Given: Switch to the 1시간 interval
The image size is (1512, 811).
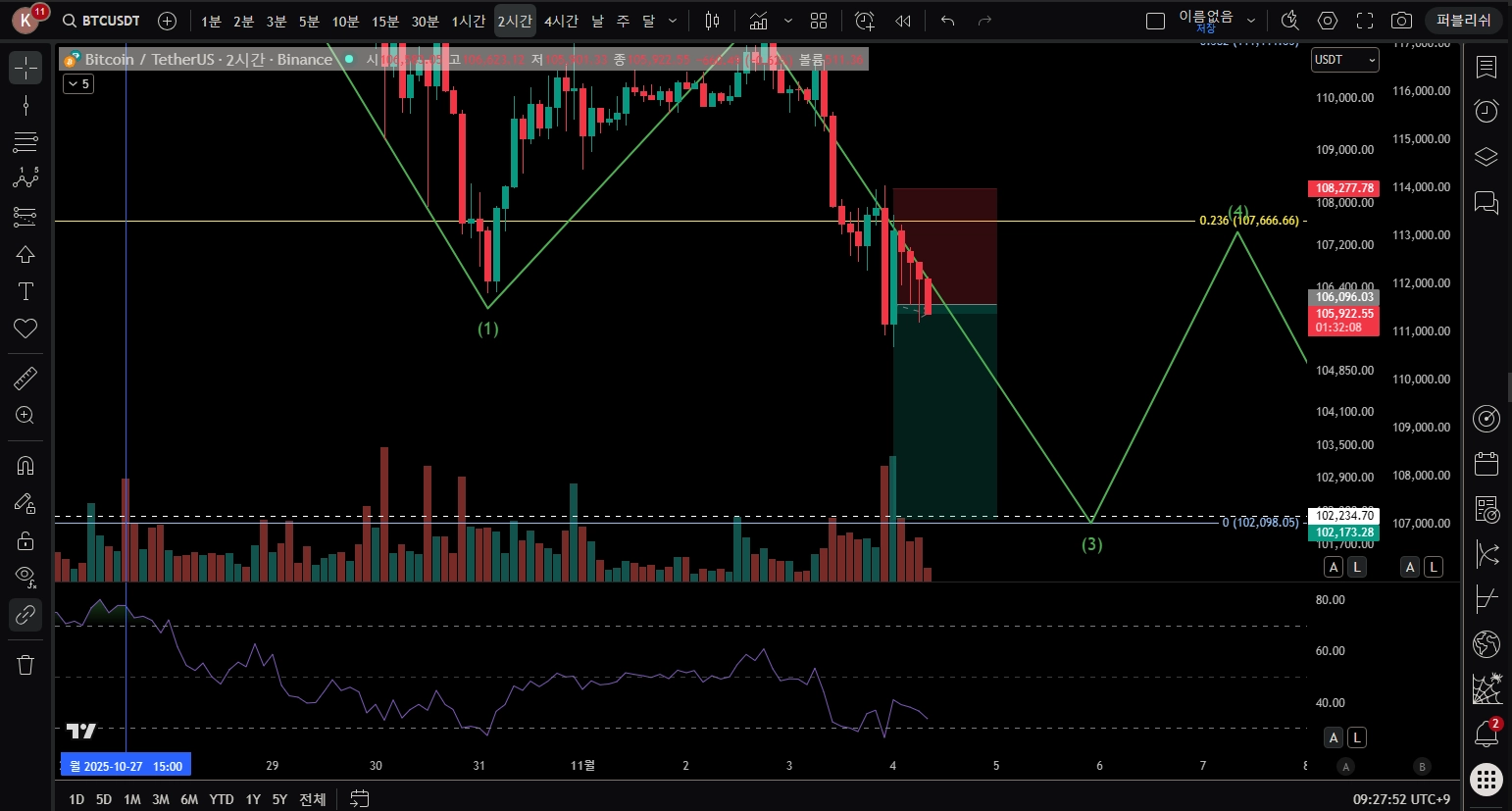Looking at the screenshot, I should point(469,21).
